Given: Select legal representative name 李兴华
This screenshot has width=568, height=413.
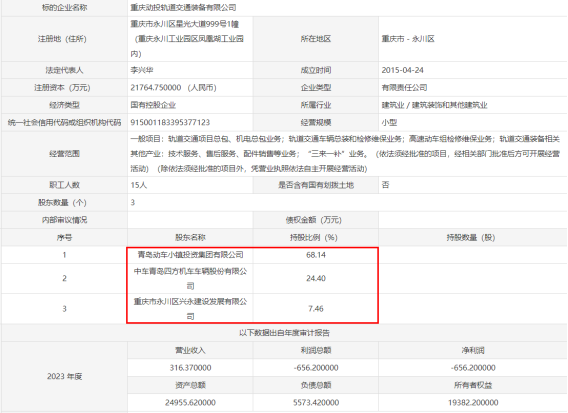Looking at the screenshot, I should tap(142, 70).
